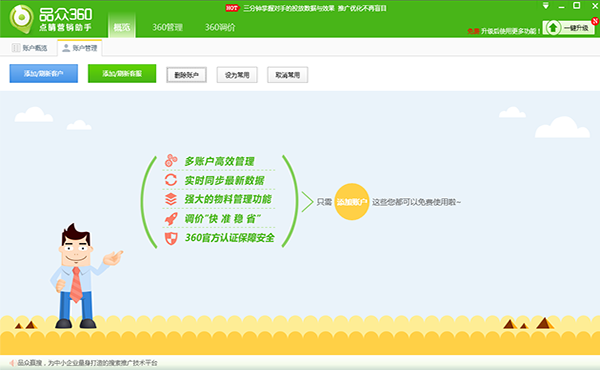600x370 pixels.
Task: Open the HOT promo headline link
Action: [315, 8]
